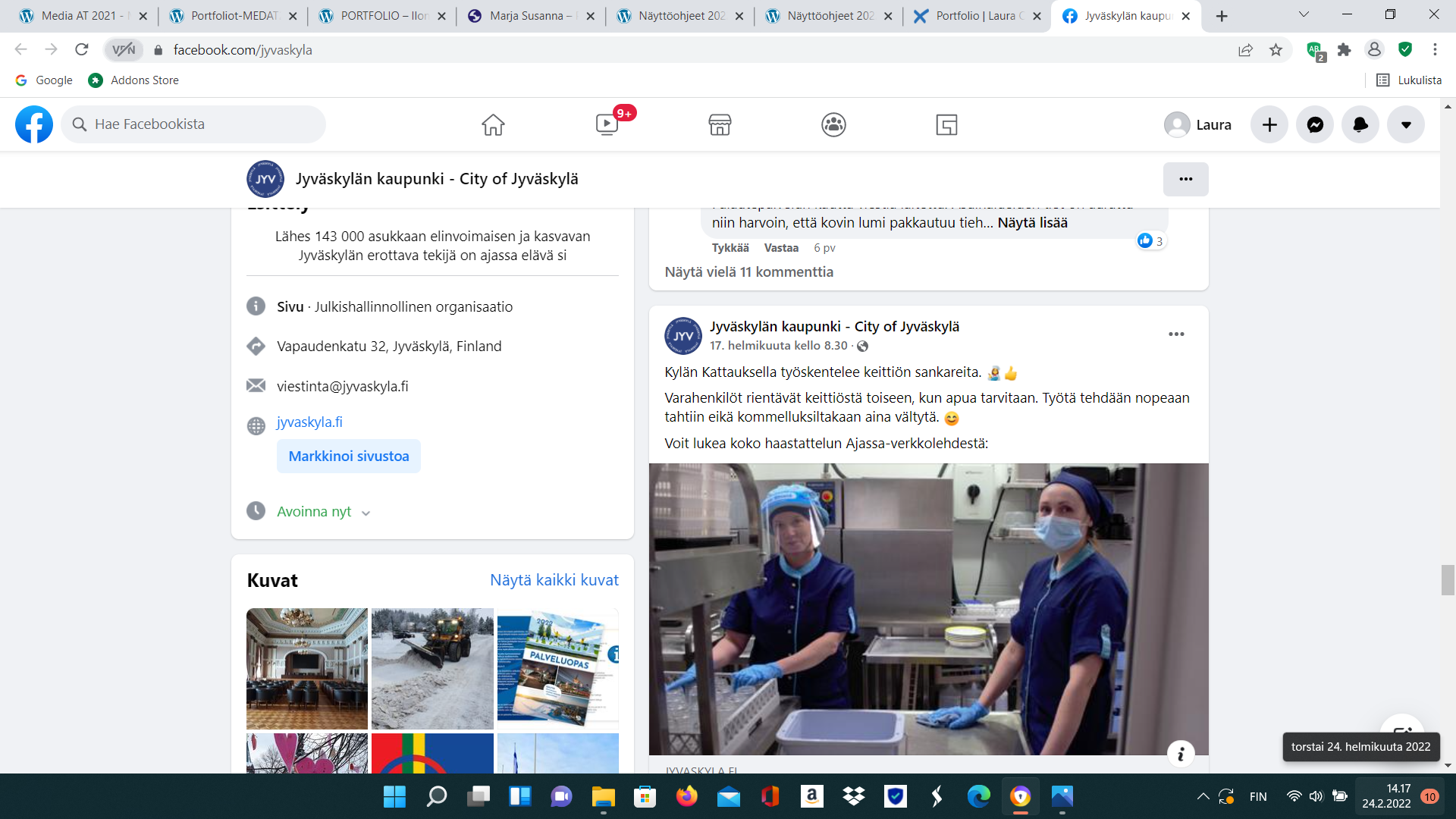Click the link info icon on post image
Image resolution: width=1456 pixels, height=819 pixels.
click(1181, 754)
